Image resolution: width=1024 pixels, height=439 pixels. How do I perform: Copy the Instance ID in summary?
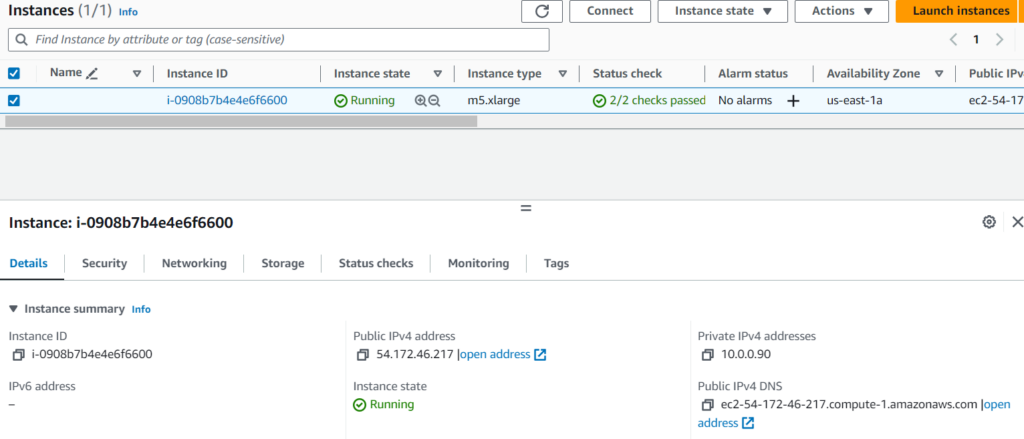(19, 355)
